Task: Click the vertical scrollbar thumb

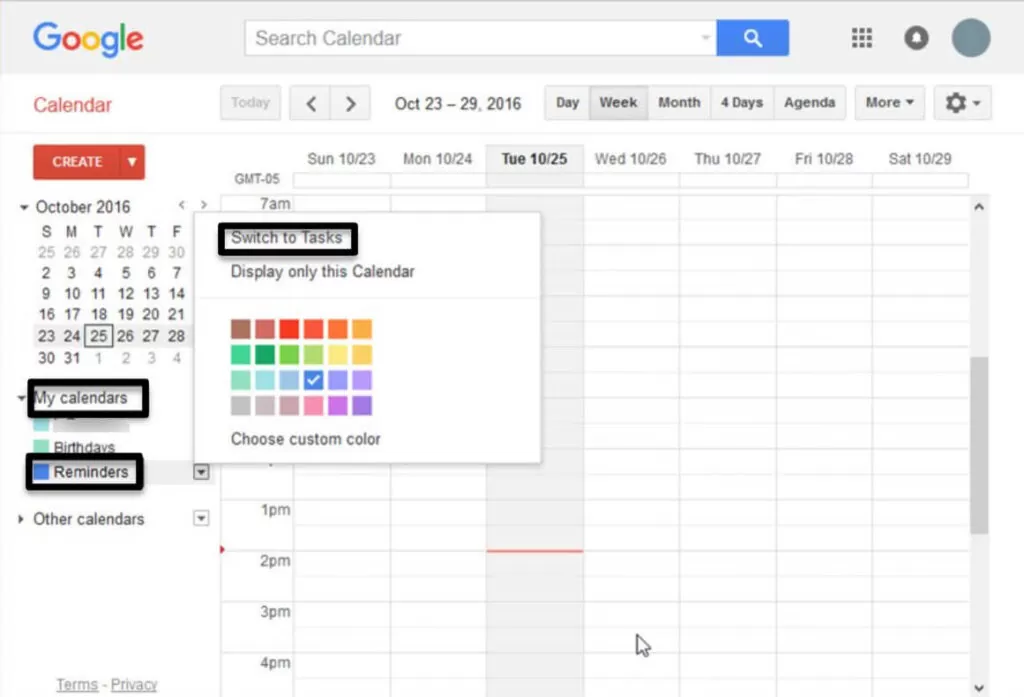Action: [979, 445]
